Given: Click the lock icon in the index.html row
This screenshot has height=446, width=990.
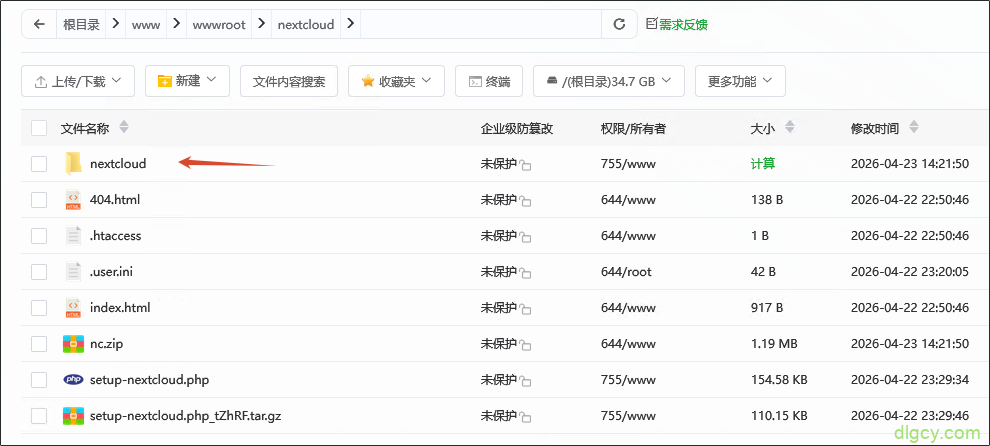Looking at the screenshot, I should pyautogui.click(x=525, y=310).
